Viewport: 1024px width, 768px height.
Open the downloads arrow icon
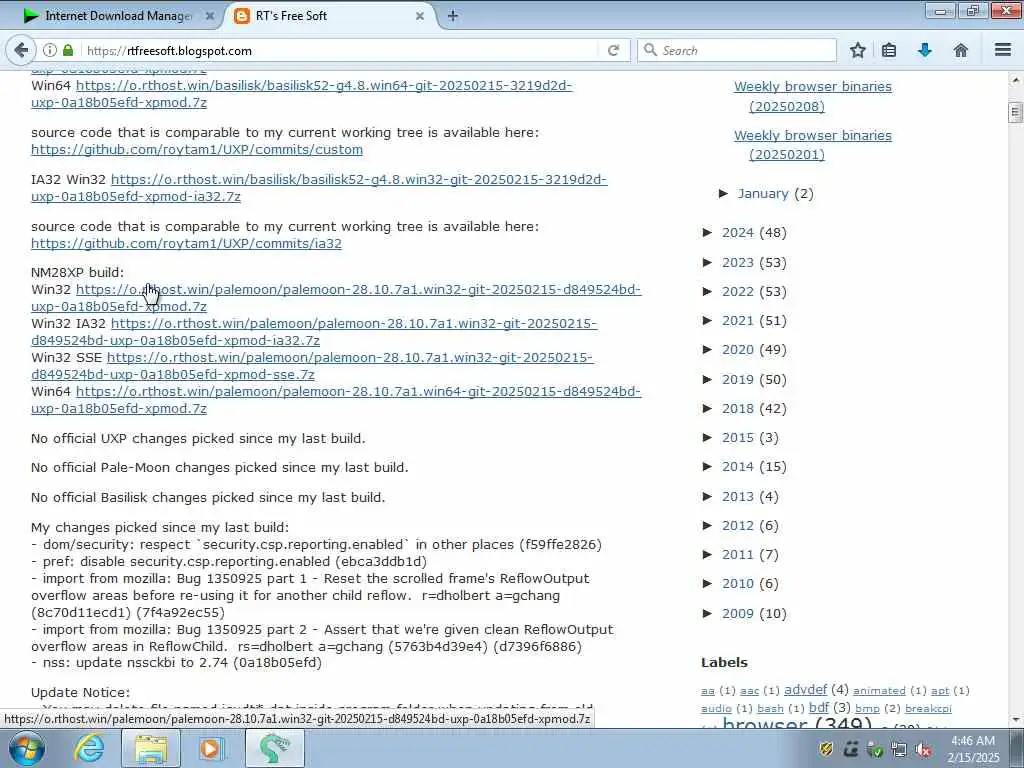click(x=925, y=50)
